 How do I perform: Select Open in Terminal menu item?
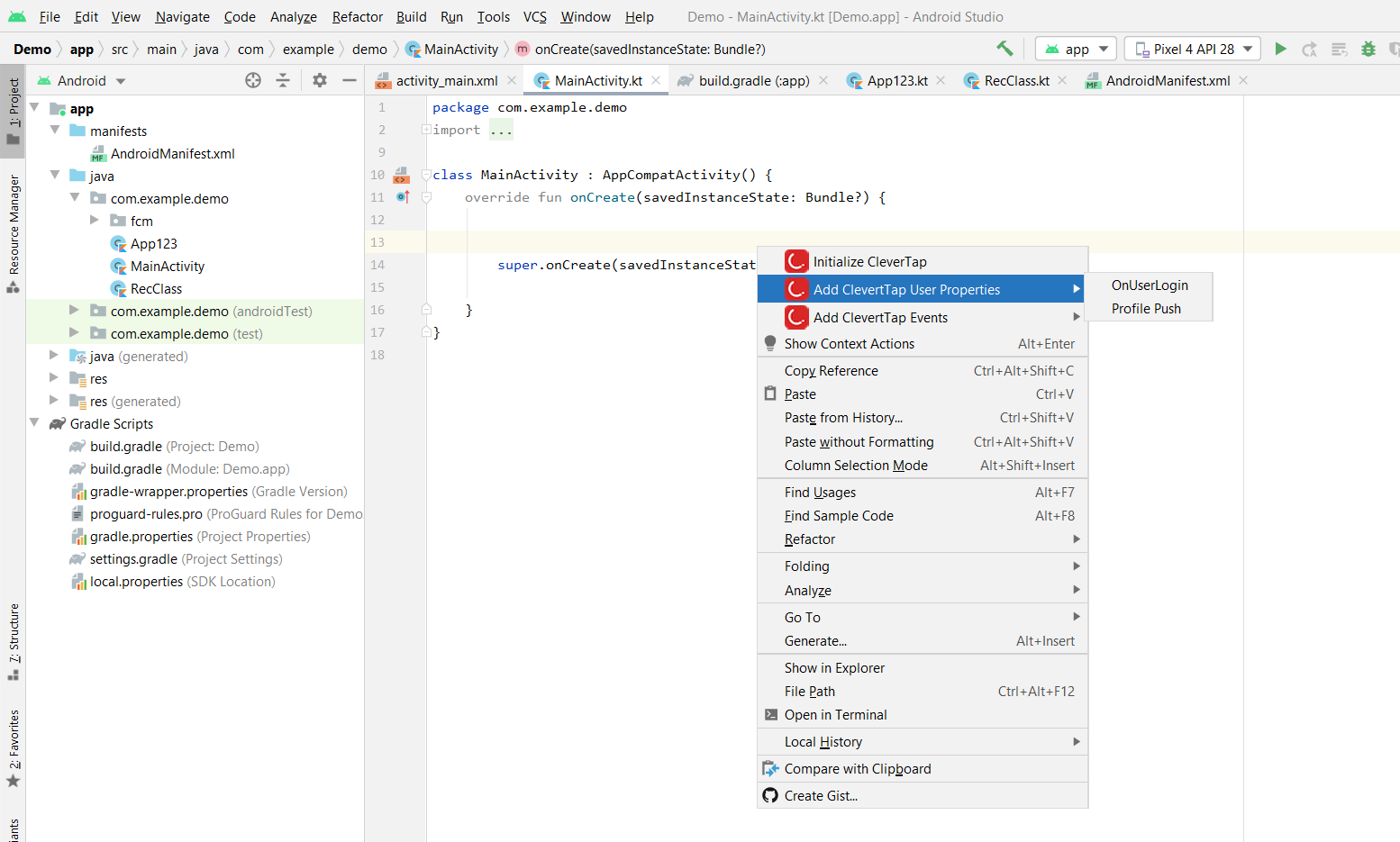tap(923, 714)
